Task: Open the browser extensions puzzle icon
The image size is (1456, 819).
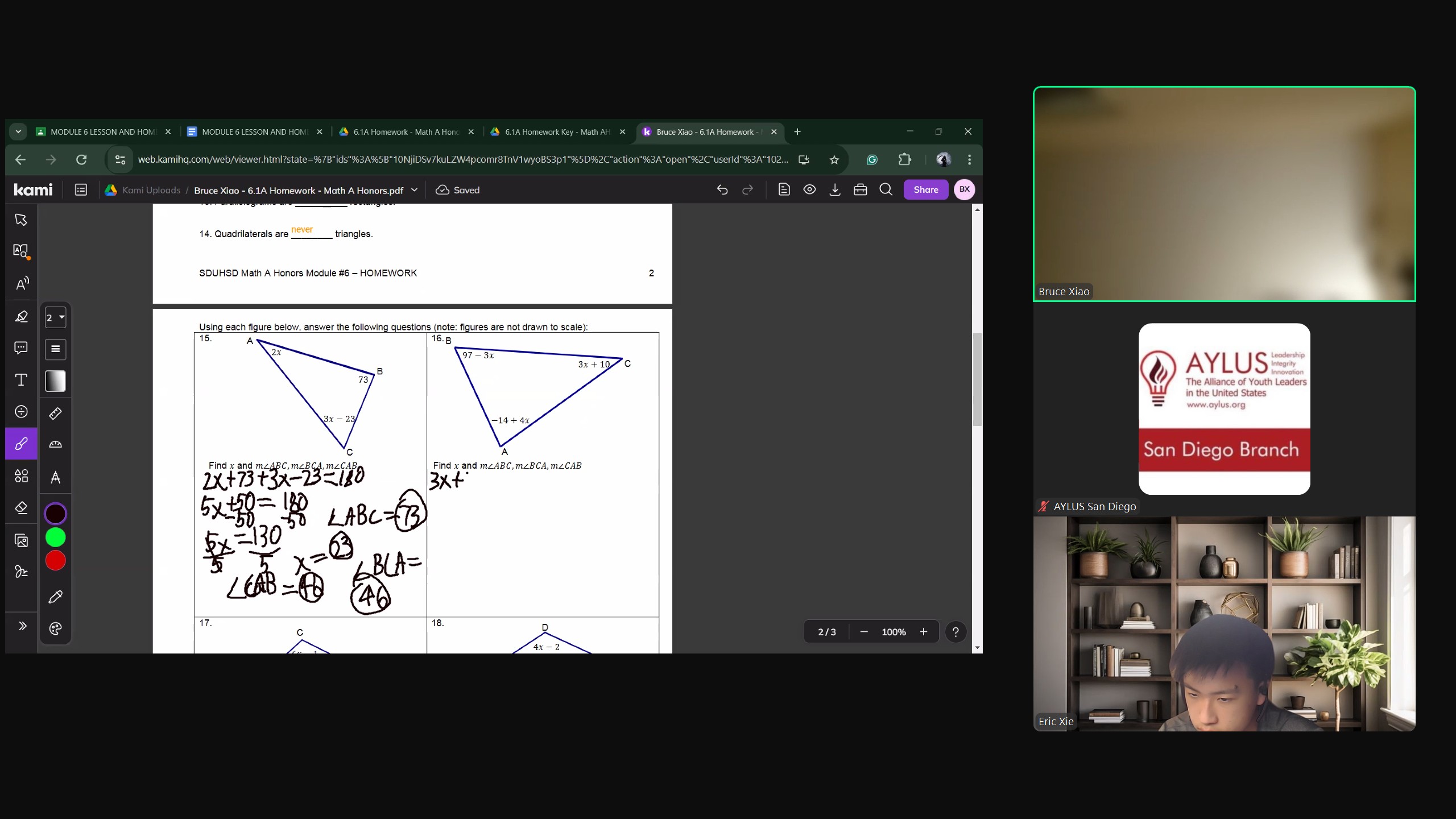Action: [904, 160]
